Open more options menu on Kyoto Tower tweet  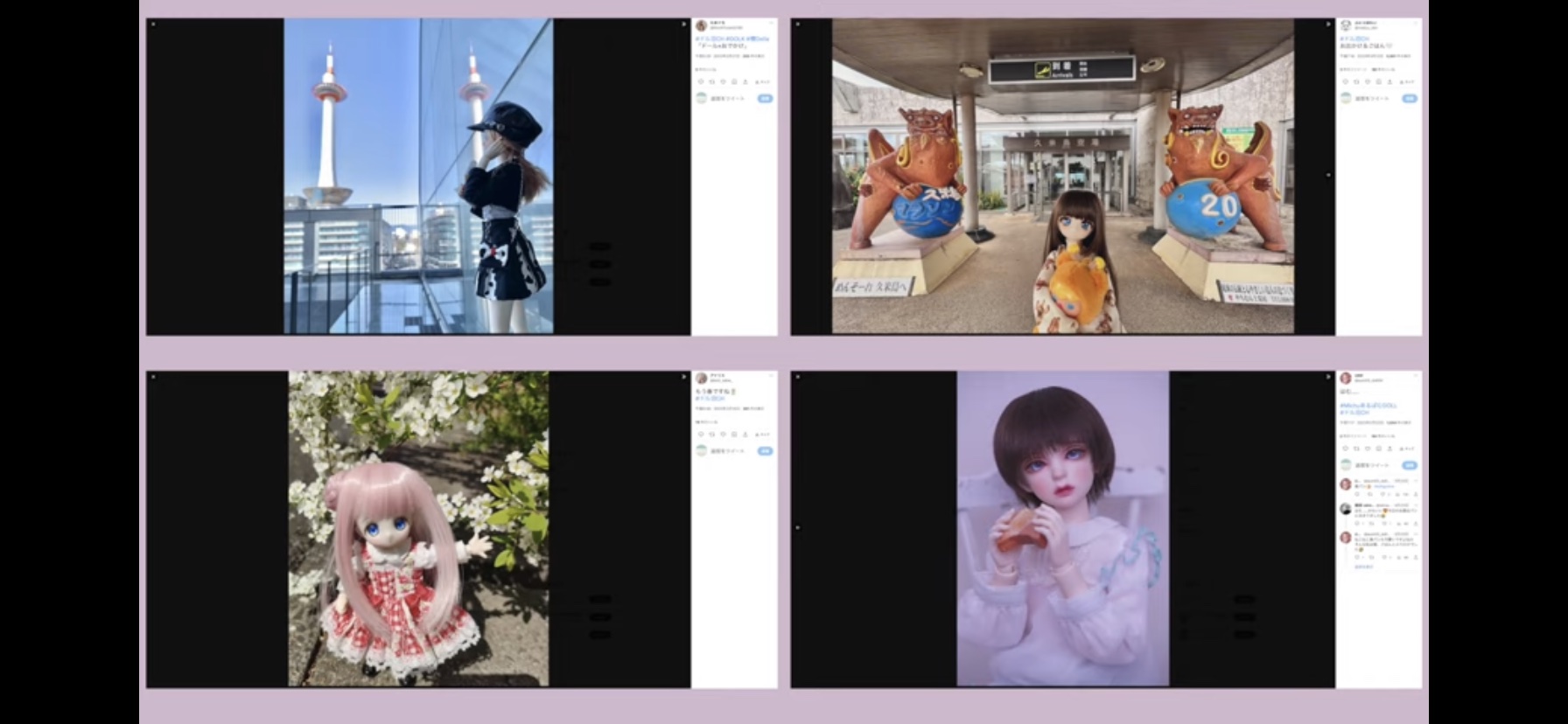[x=771, y=23]
